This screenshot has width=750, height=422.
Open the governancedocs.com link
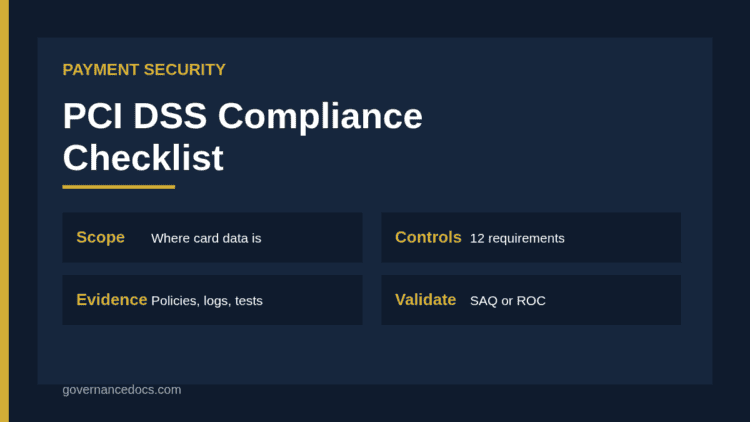coord(122,390)
